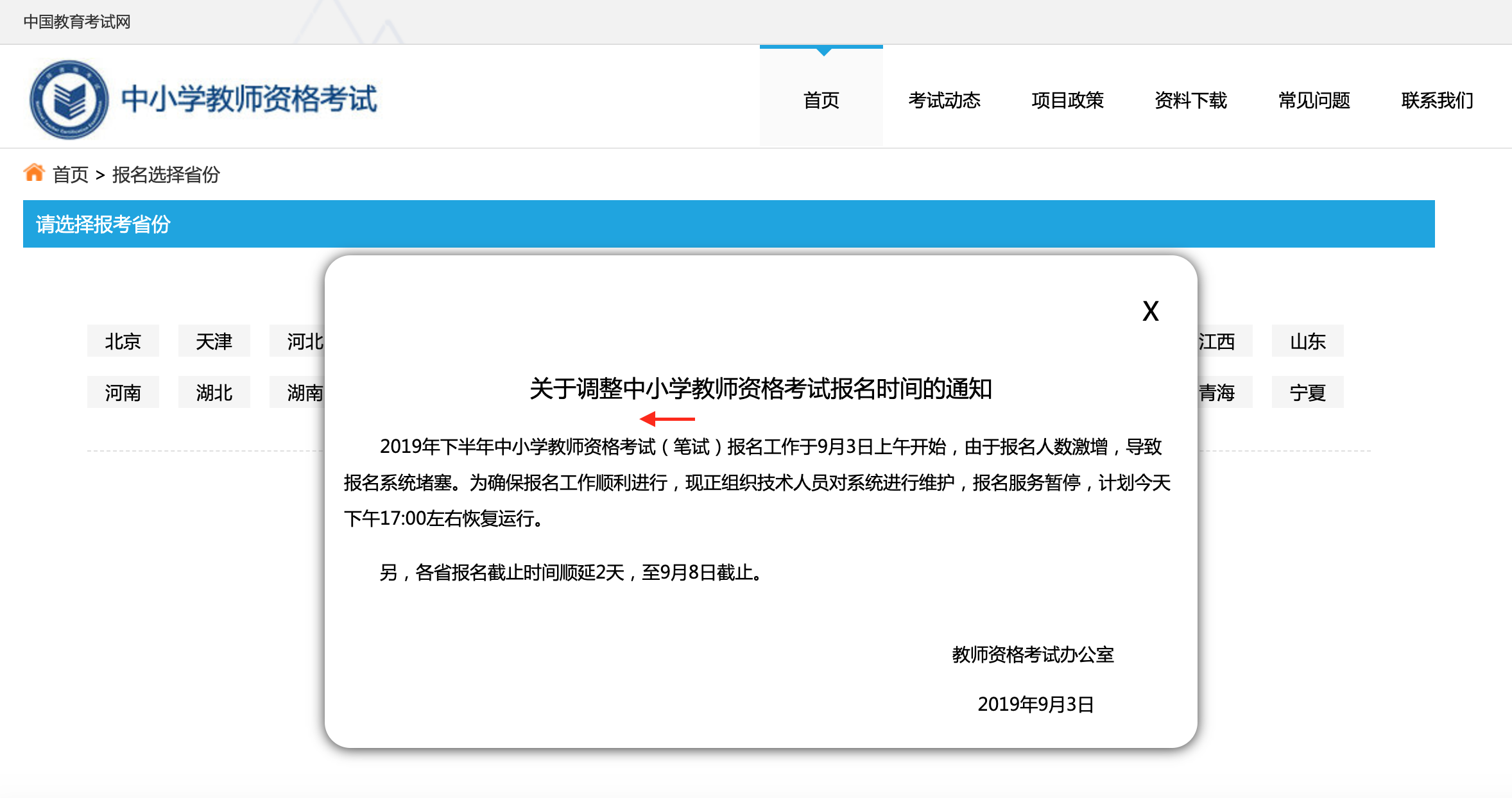Click the 请选择报考省份 blue header bar

(x=728, y=224)
